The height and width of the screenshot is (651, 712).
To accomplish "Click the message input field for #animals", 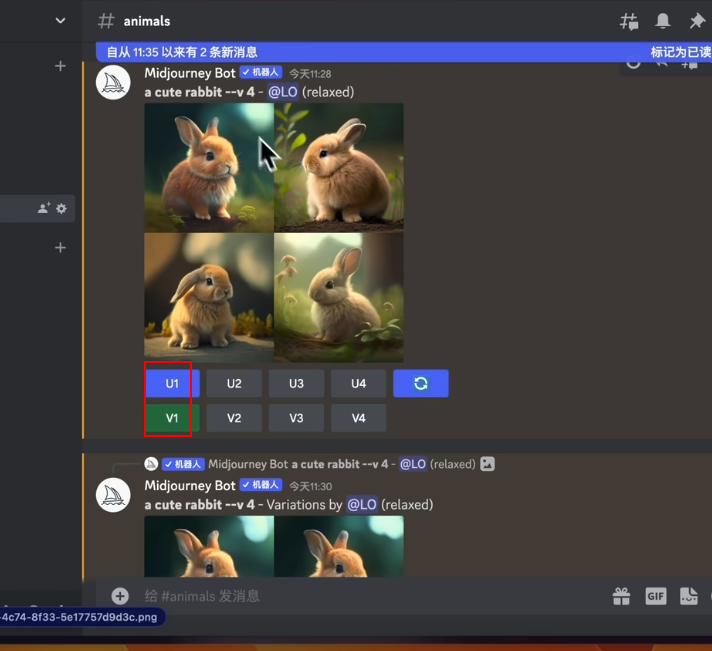I will (360, 596).
